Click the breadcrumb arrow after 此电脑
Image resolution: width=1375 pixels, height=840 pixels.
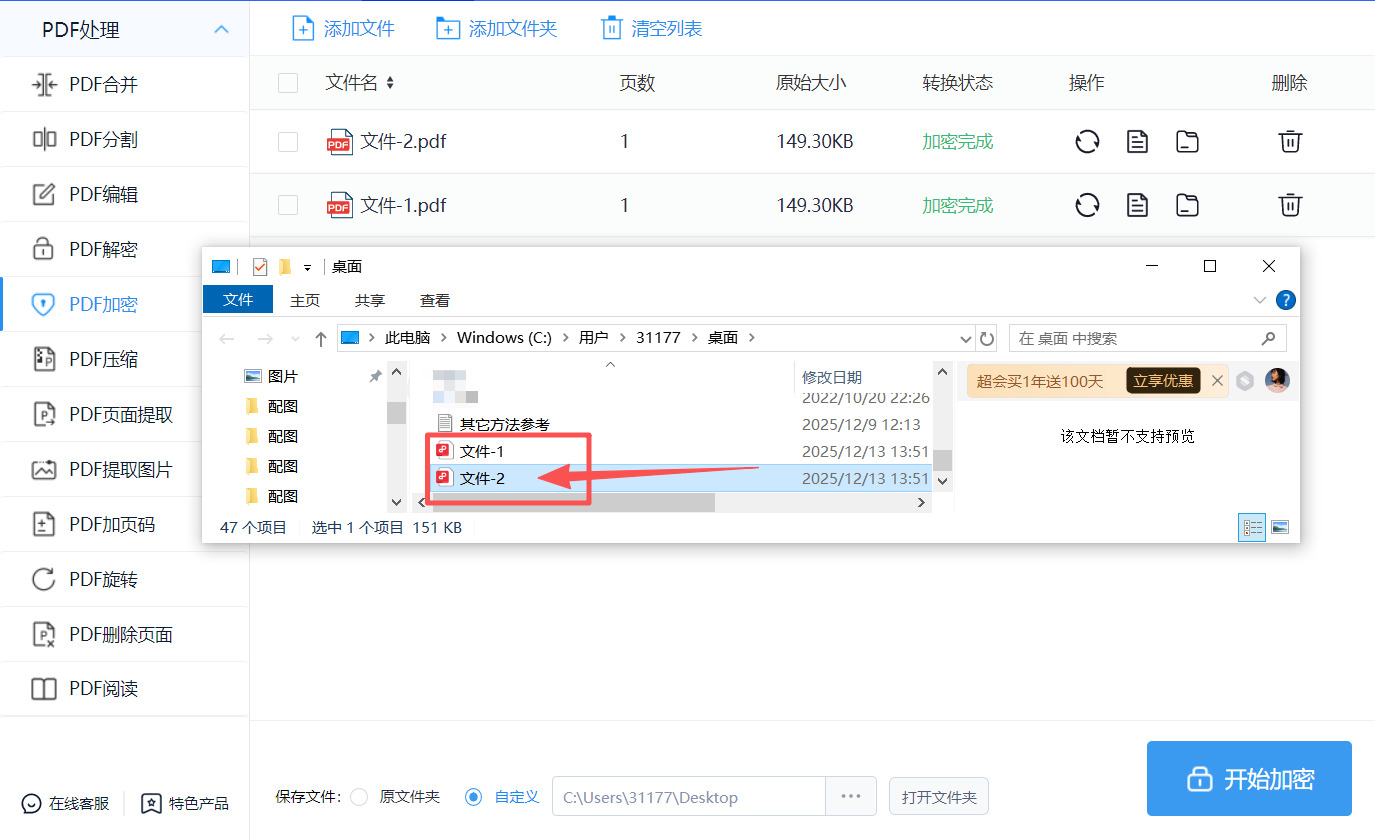point(443,338)
